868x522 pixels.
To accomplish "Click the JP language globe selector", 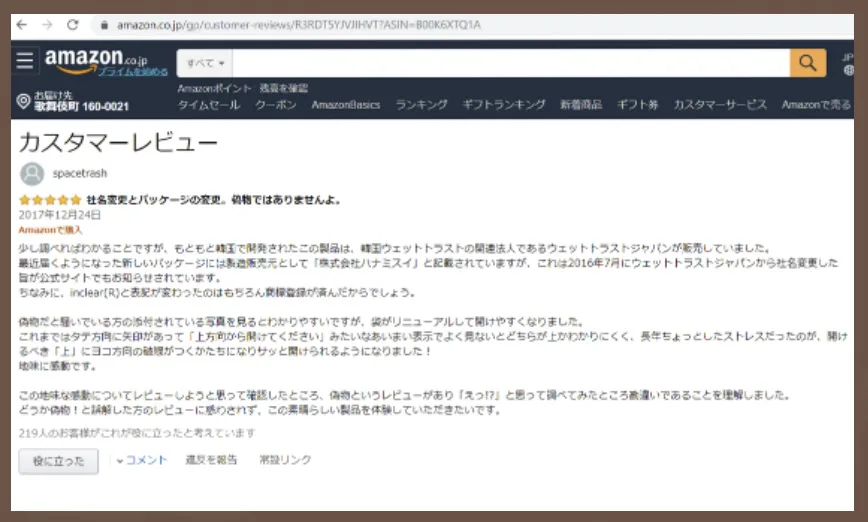I will click(848, 64).
